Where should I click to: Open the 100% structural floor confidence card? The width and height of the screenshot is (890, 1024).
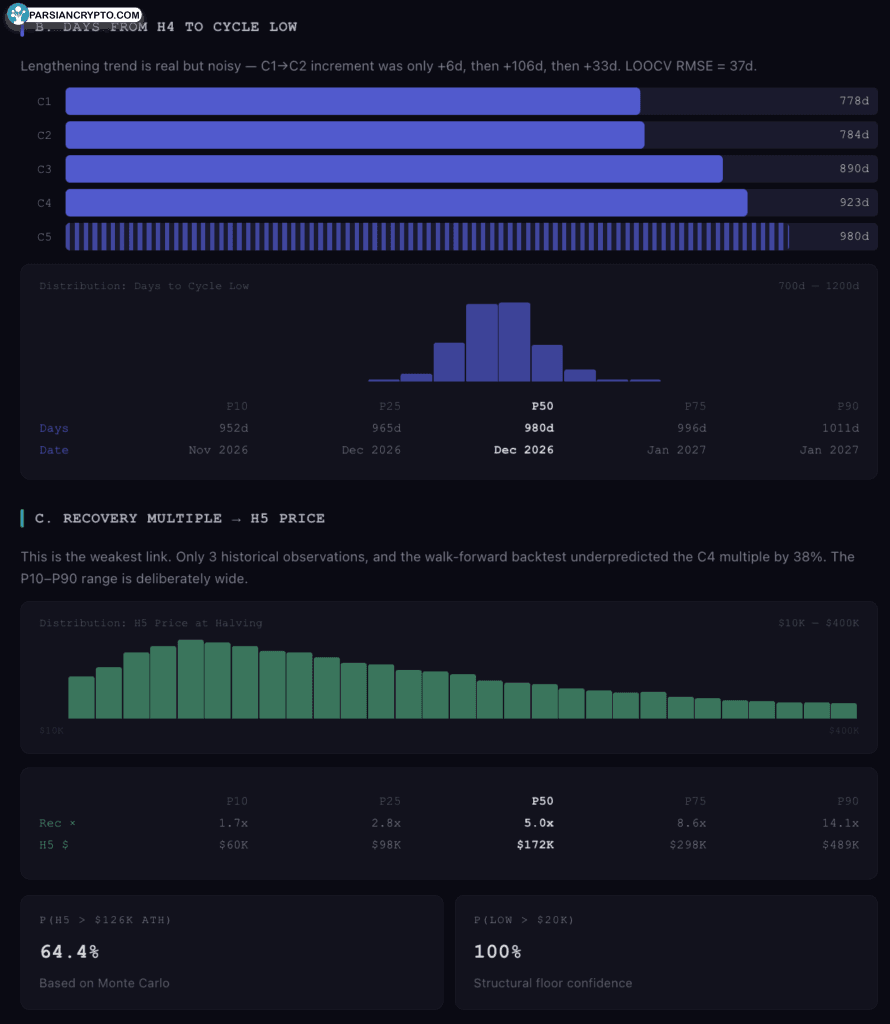665,952
